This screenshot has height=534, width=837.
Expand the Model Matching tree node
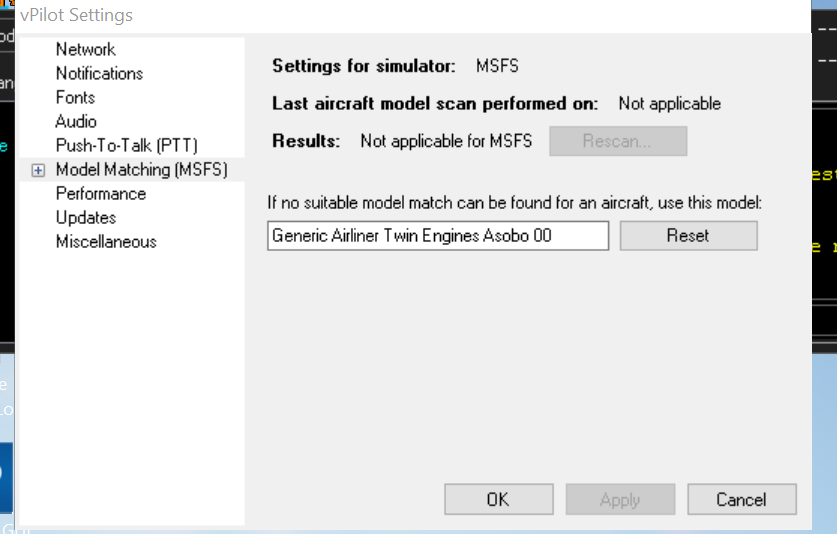pos(38,170)
